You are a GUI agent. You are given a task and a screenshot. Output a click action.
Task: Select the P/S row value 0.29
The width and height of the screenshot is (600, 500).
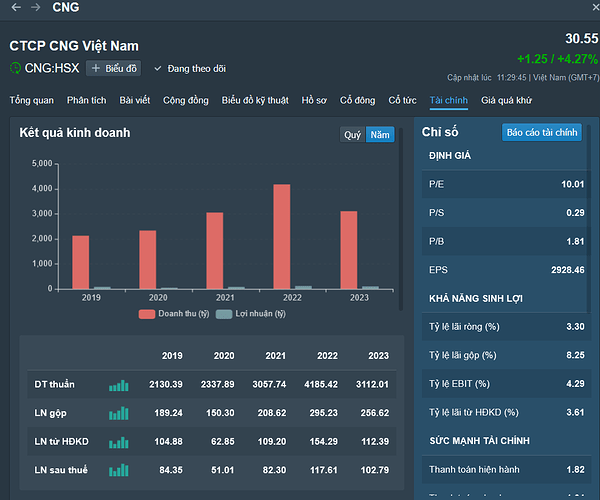coord(575,213)
